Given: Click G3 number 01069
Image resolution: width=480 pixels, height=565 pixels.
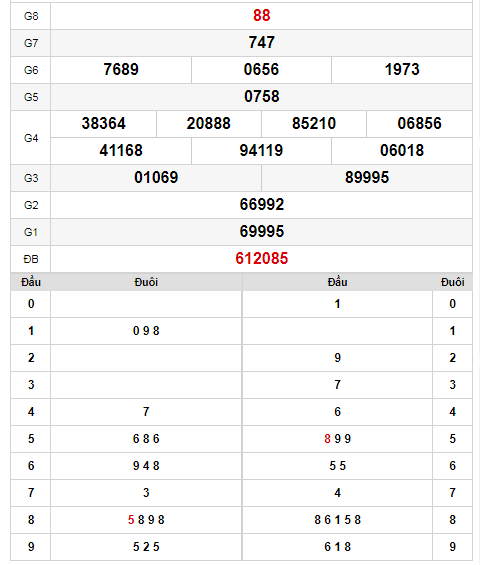Looking at the screenshot, I should [156, 178].
